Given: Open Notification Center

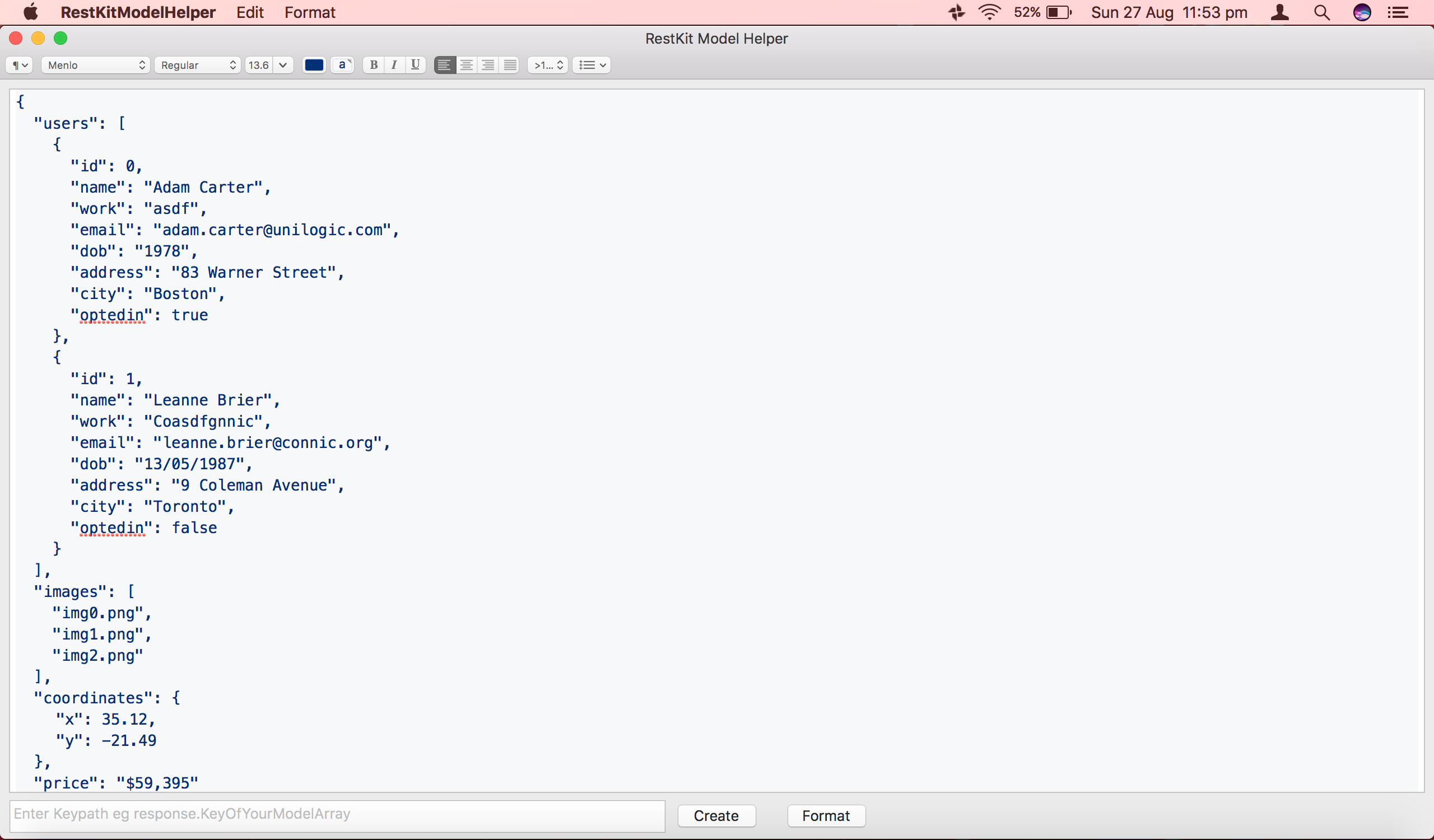Looking at the screenshot, I should (x=1398, y=12).
